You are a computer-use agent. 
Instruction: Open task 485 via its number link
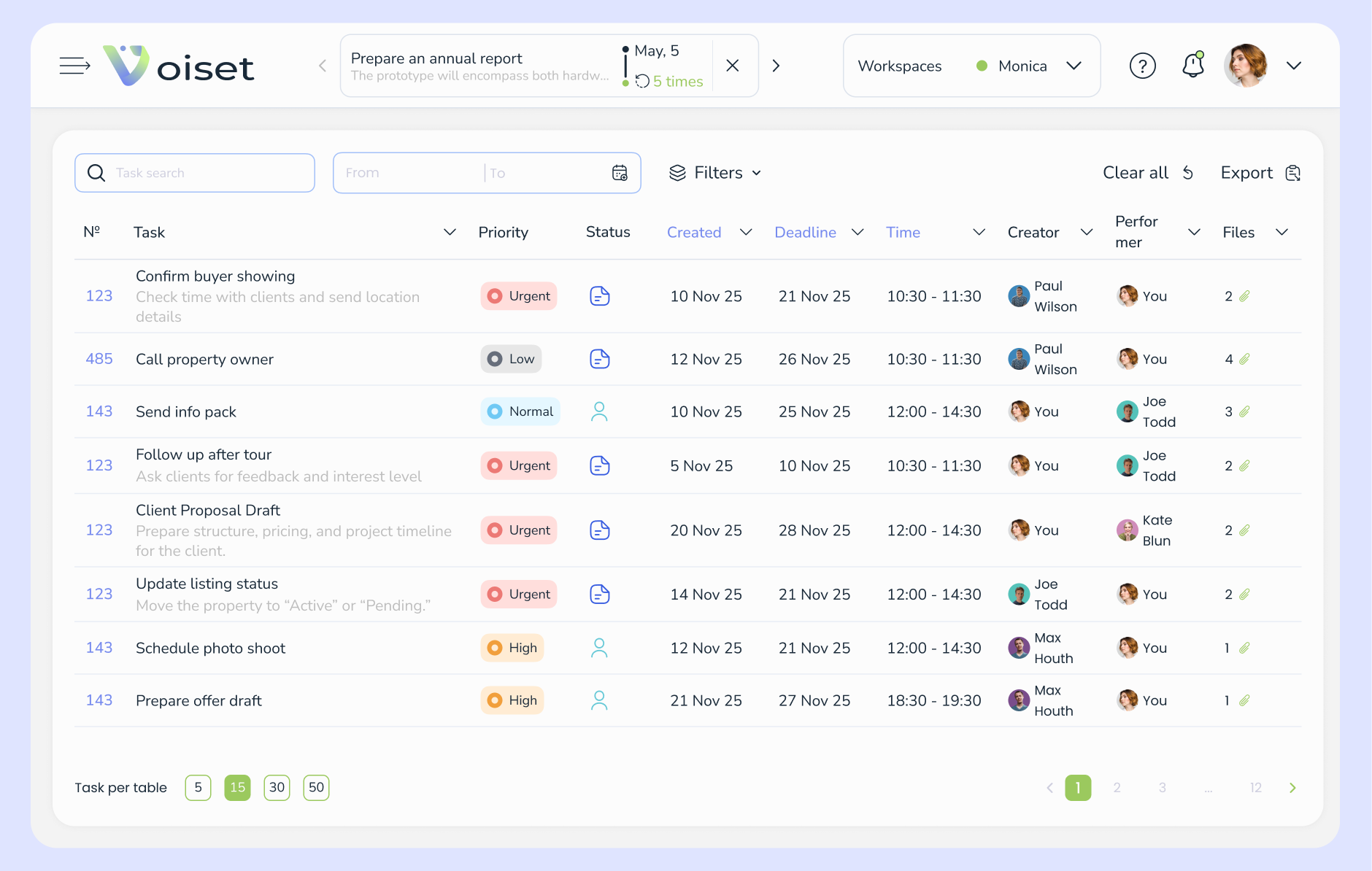[99, 358]
